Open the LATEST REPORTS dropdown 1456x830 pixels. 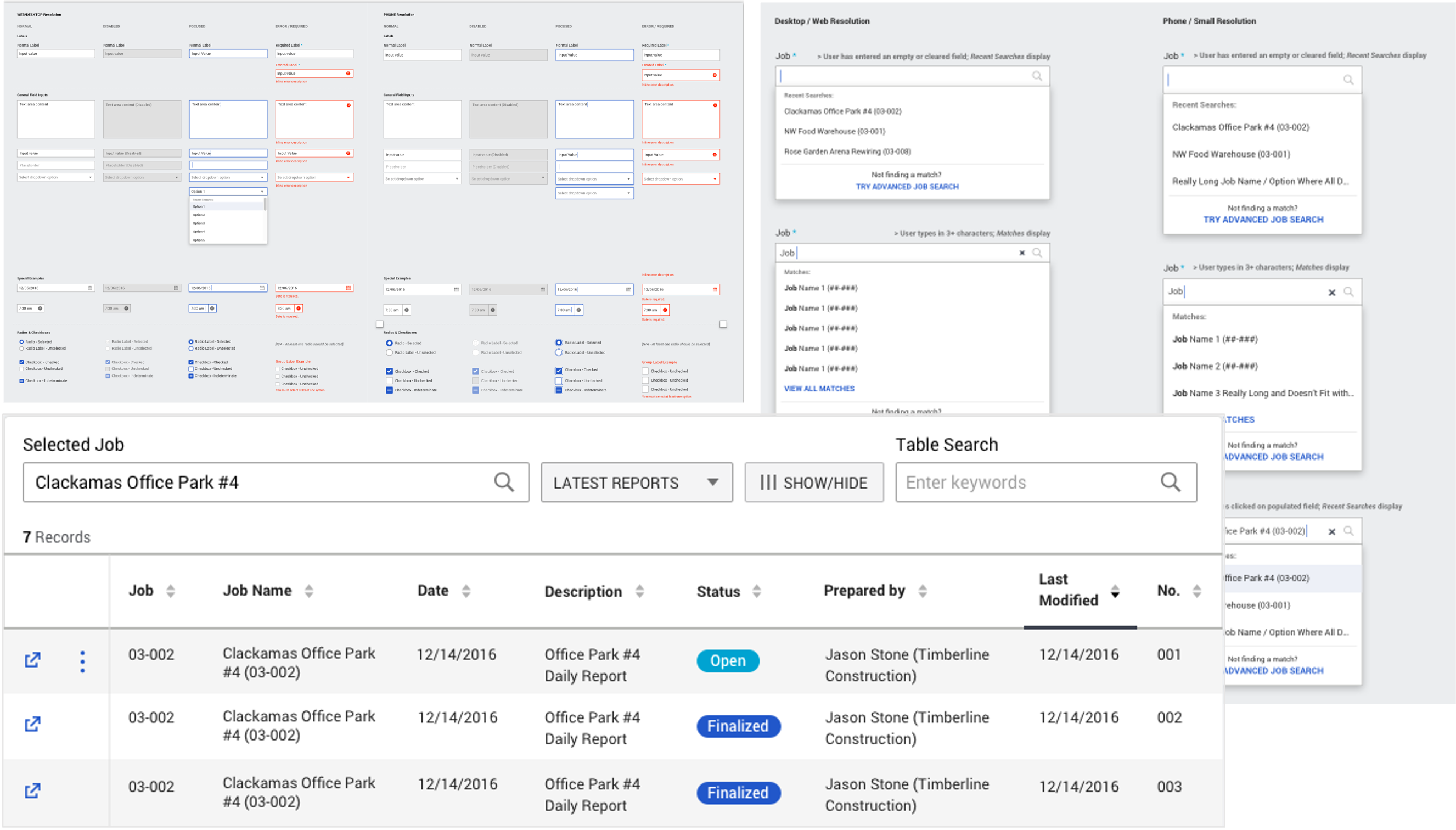(637, 483)
